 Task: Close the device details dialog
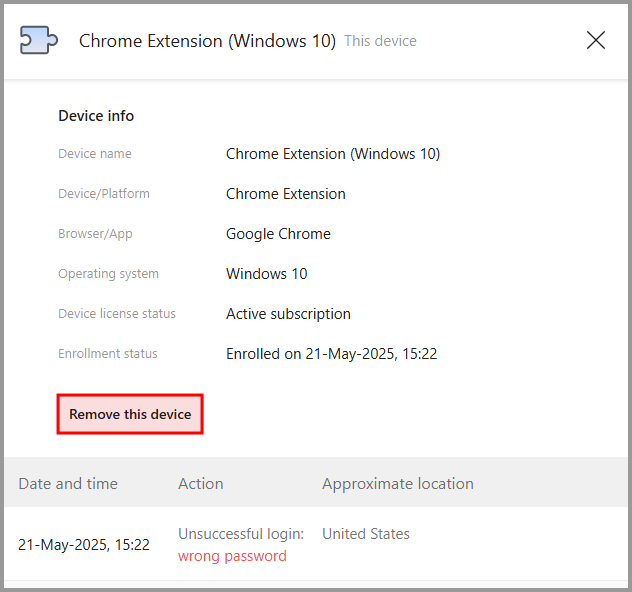pos(596,40)
